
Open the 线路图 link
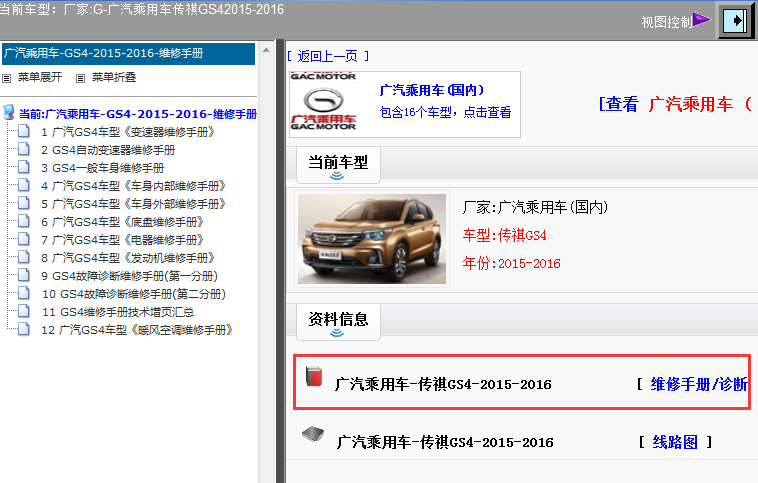pos(675,442)
